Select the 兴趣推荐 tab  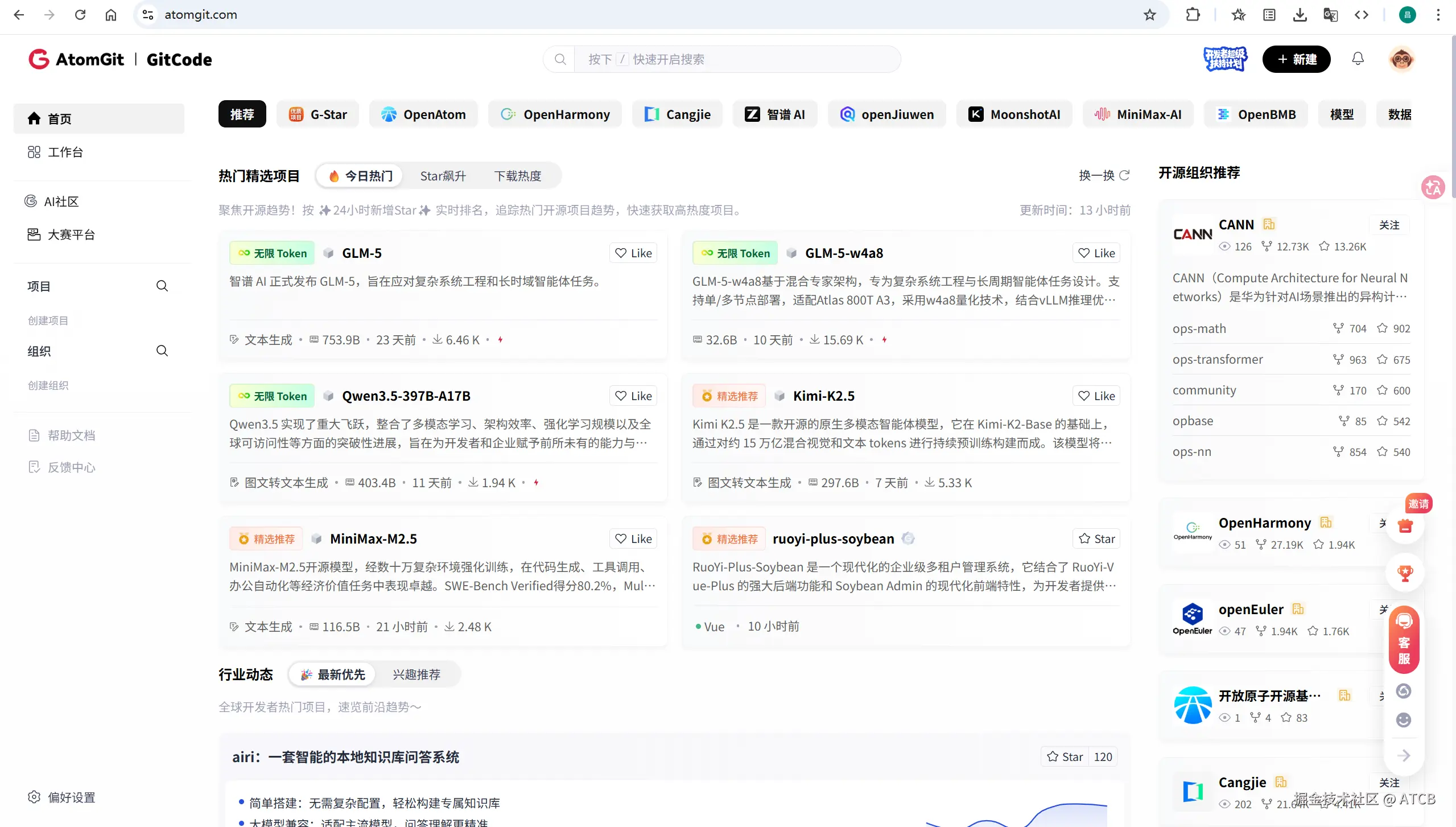[416, 674]
